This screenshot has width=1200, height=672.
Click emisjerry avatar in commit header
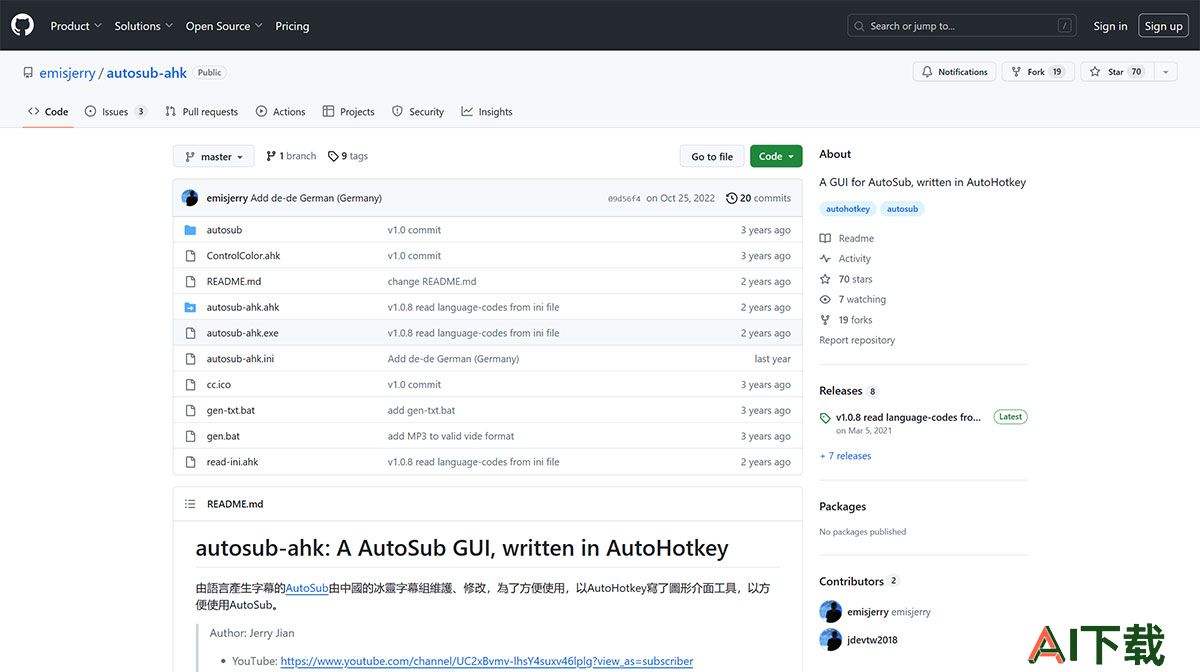[190, 198]
